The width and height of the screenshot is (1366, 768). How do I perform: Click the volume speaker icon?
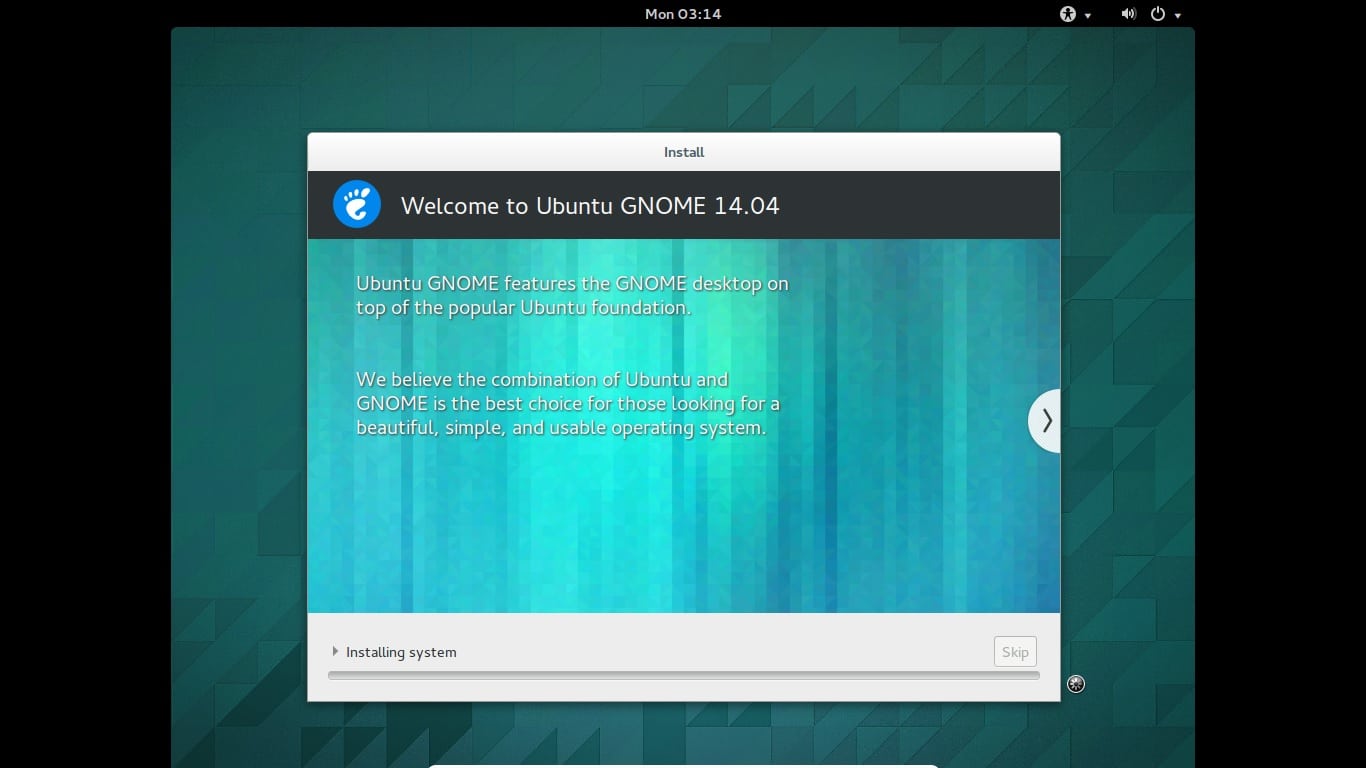pos(1128,14)
